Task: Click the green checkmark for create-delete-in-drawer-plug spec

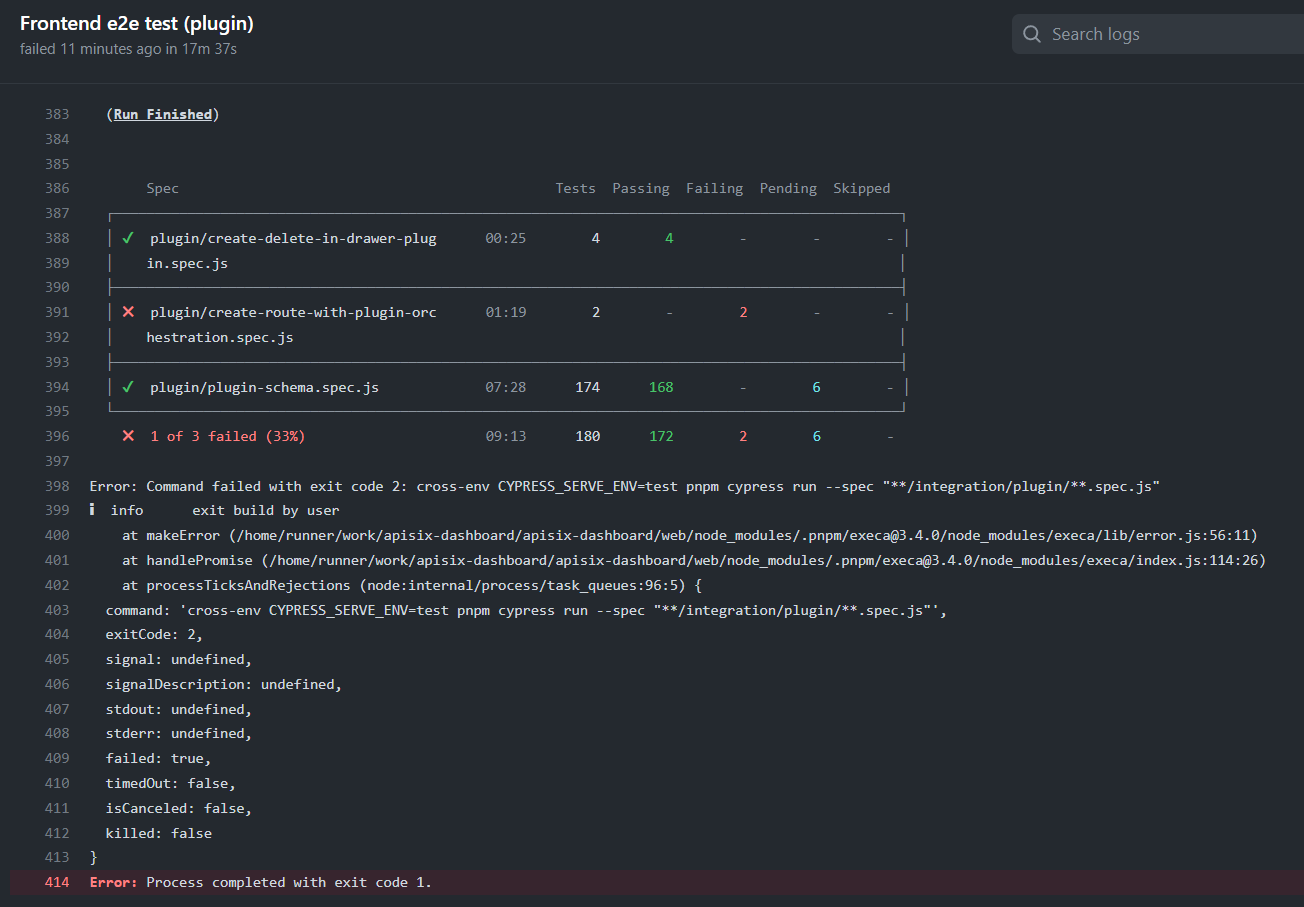Action: coord(128,238)
